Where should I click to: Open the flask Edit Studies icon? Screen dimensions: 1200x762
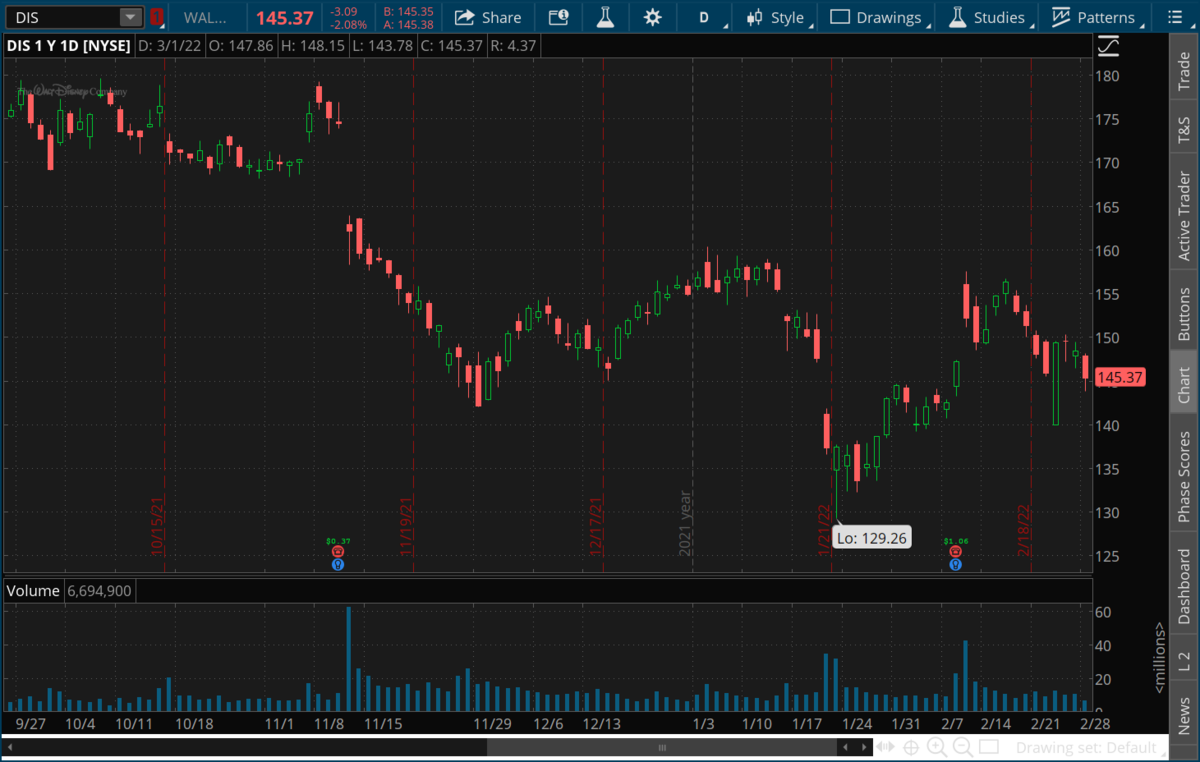click(x=606, y=17)
